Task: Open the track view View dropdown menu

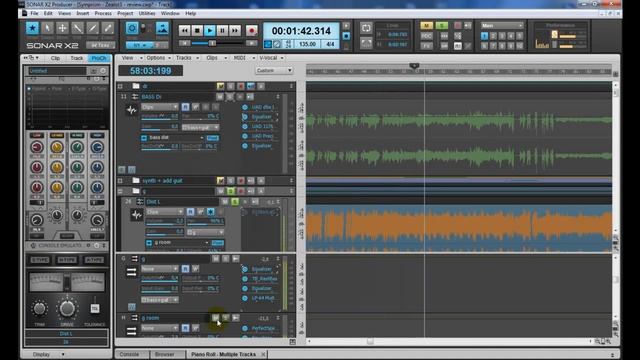Action: 131,58
